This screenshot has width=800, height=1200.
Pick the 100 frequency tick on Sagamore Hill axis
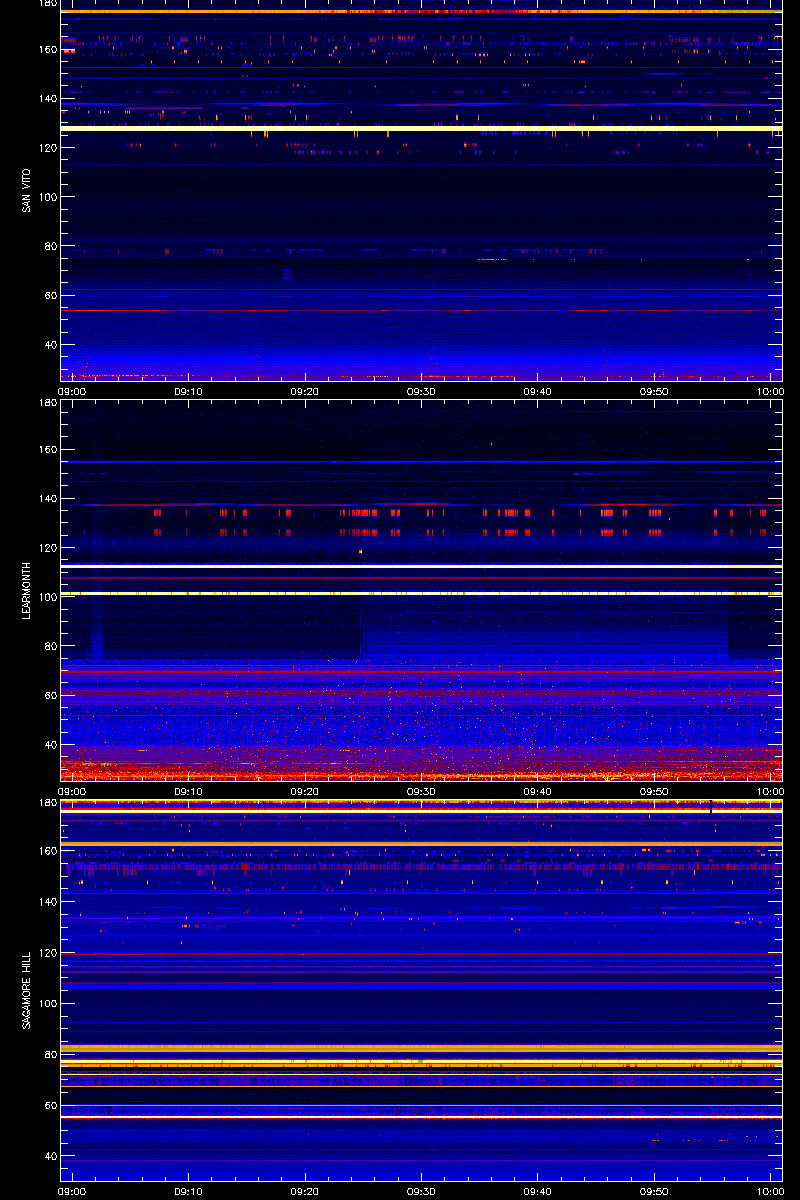pyautogui.click(x=46, y=1003)
